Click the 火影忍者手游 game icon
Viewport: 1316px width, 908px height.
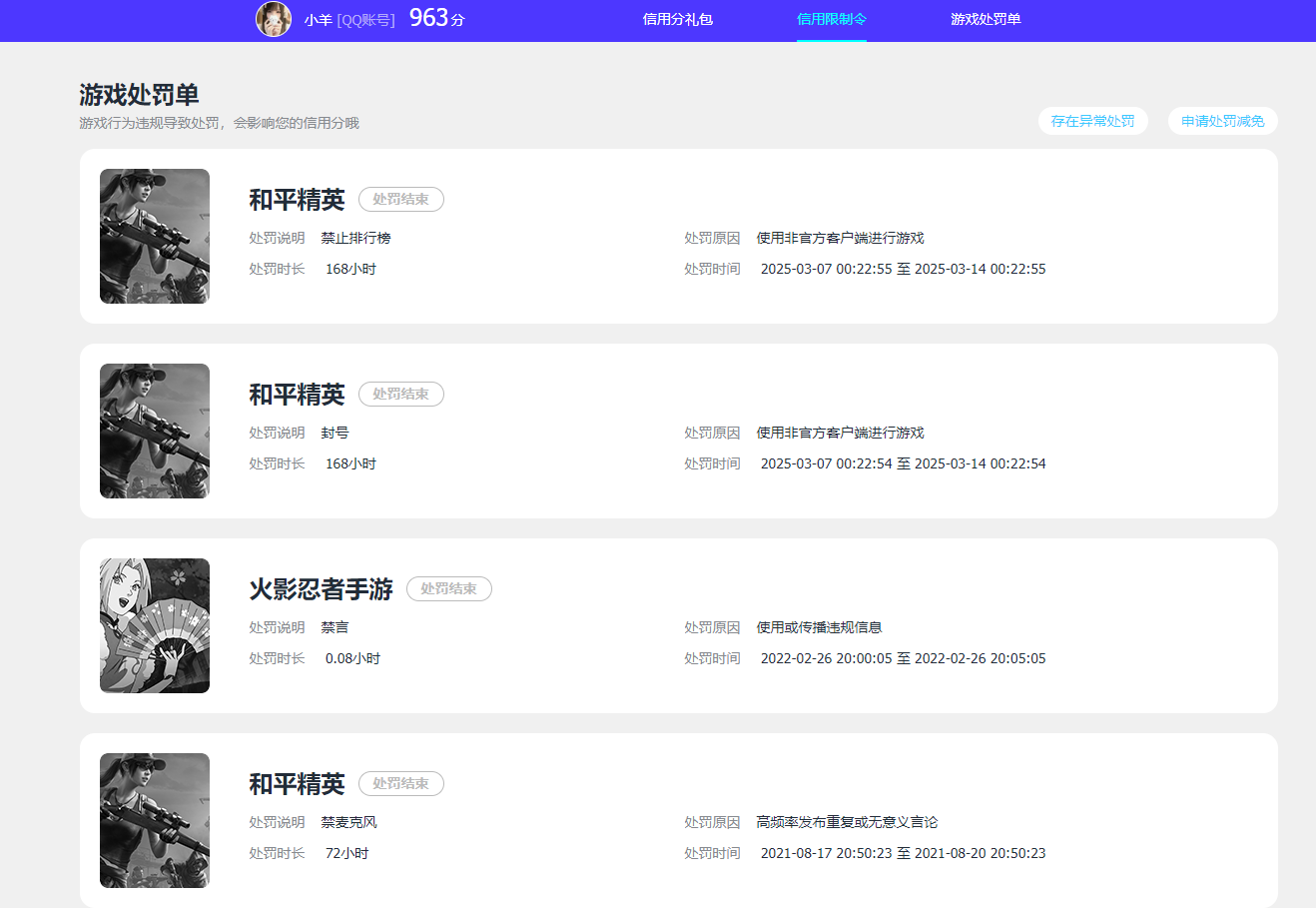pyautogui.click(x=154, y=625)
